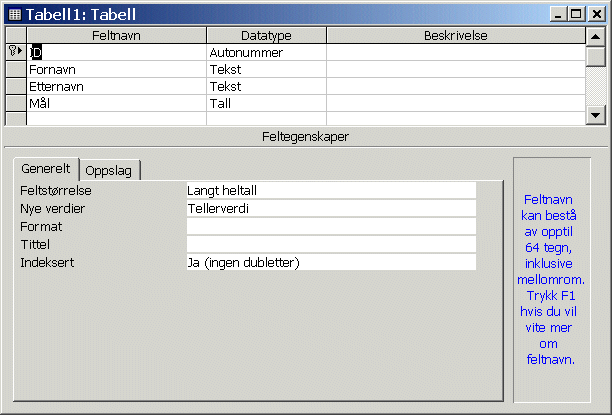Viewport: 612px width, 415px height.
Task: Switch to the Oppslag tab
Action: tap(109, 171)
